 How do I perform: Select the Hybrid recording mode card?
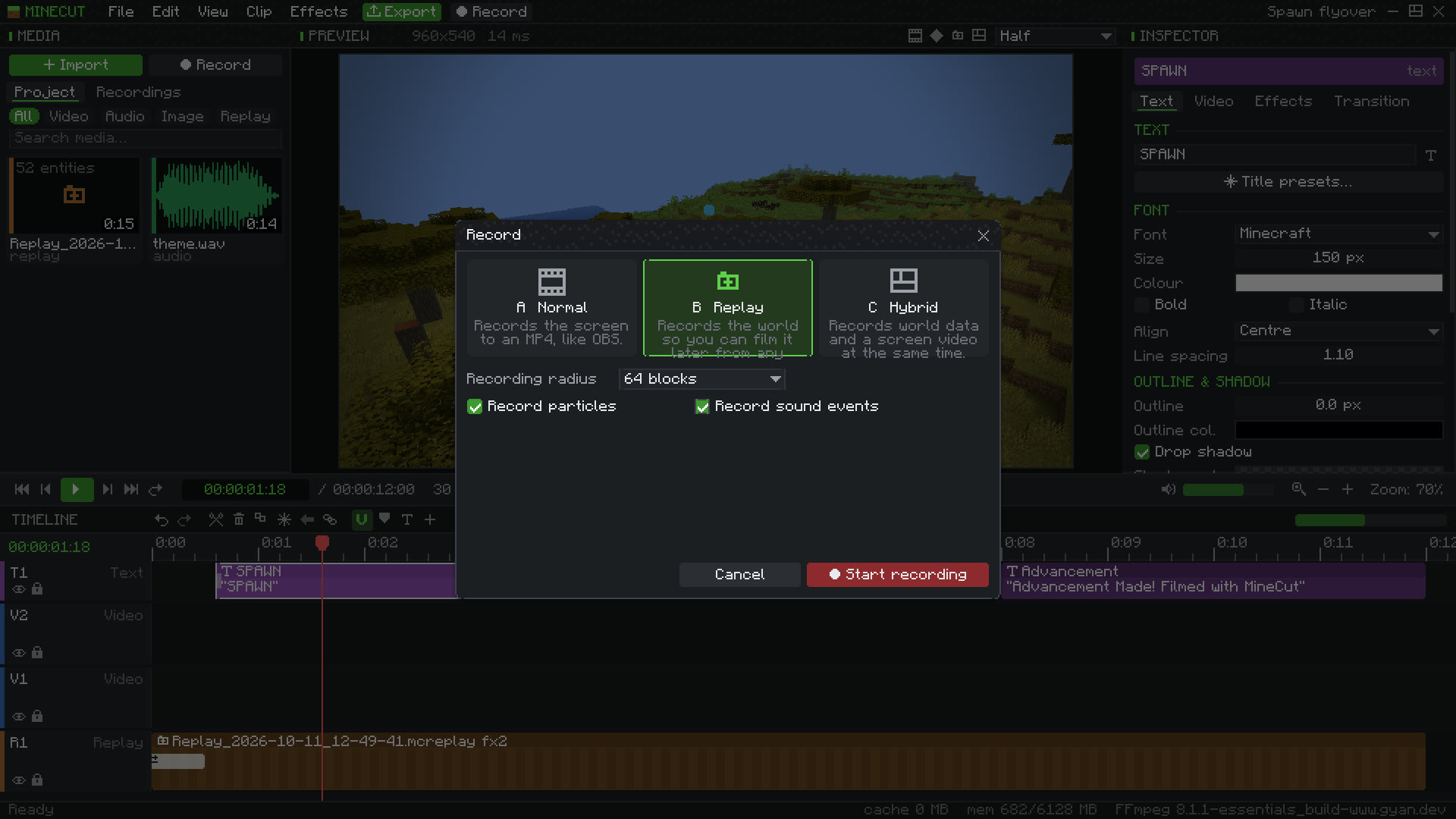tap(903, 308)
